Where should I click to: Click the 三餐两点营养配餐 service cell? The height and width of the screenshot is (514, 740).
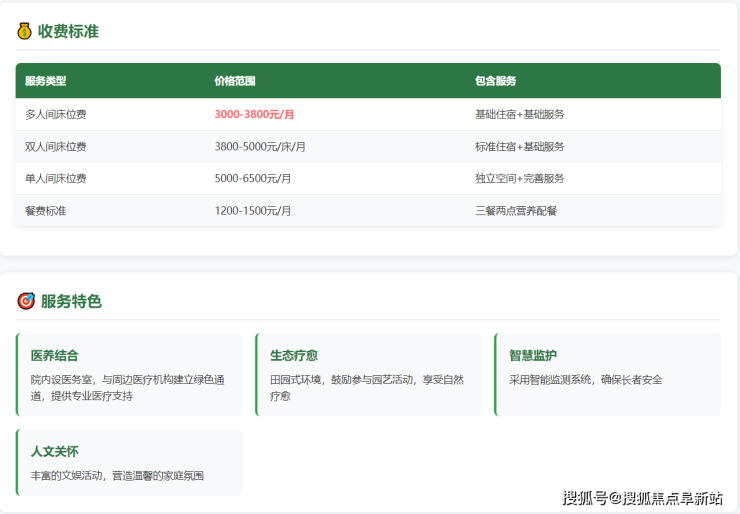tap(516, 211)
